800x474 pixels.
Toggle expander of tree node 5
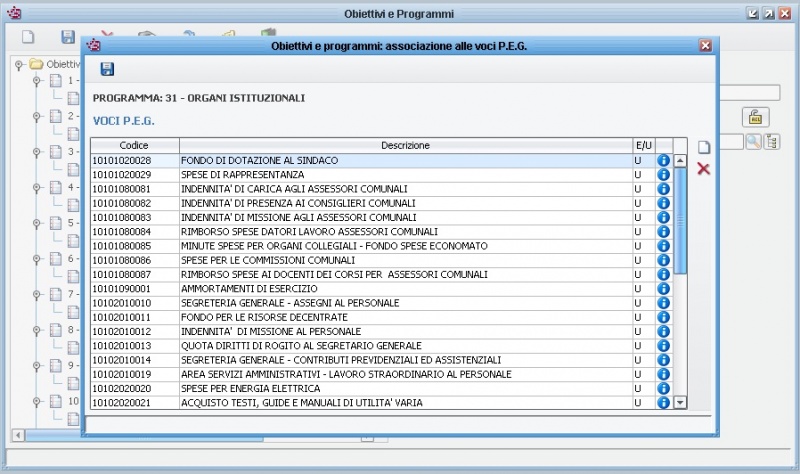click(x=37, y=223)
